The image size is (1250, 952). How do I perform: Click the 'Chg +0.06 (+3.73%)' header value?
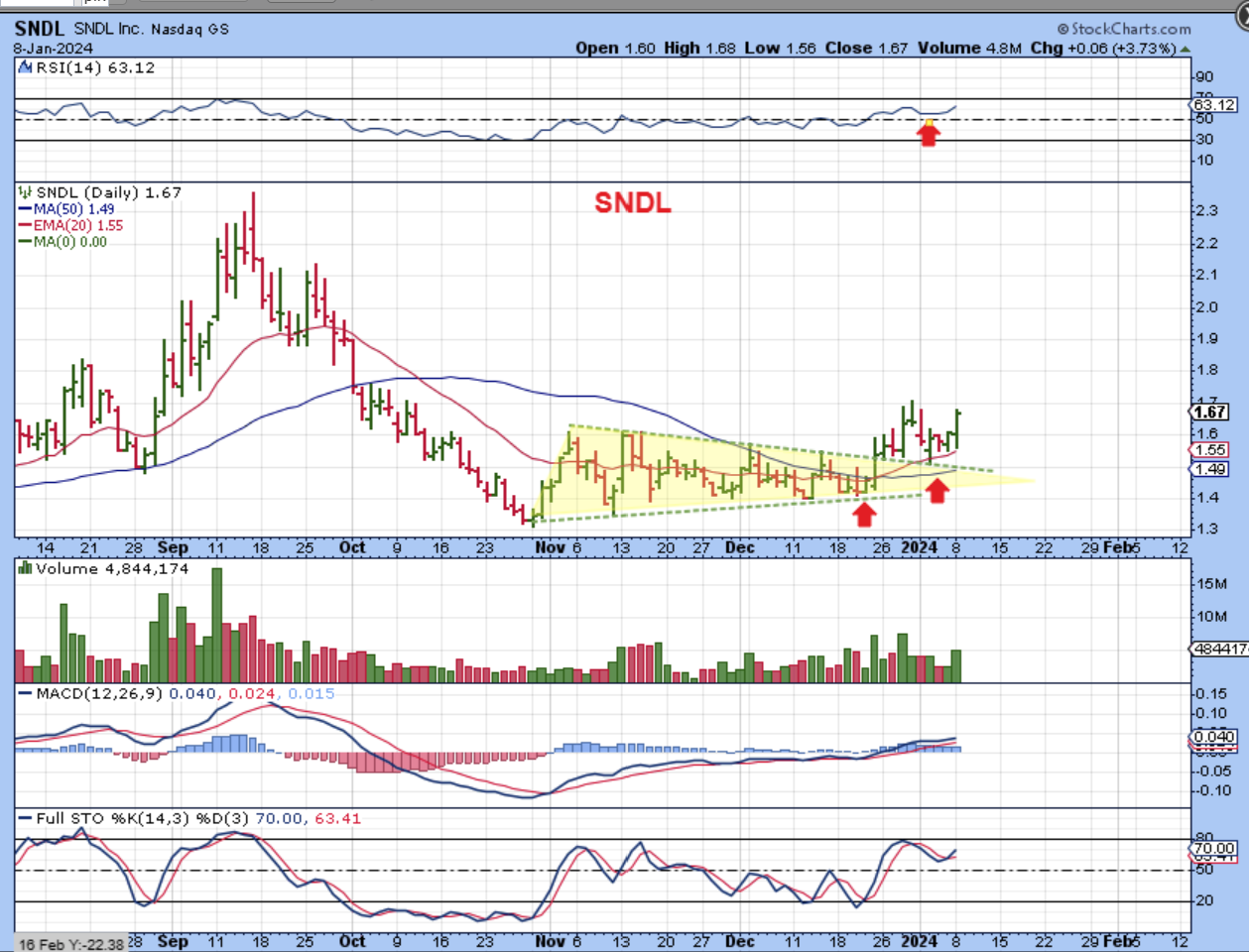click(x=1103, y=48)
